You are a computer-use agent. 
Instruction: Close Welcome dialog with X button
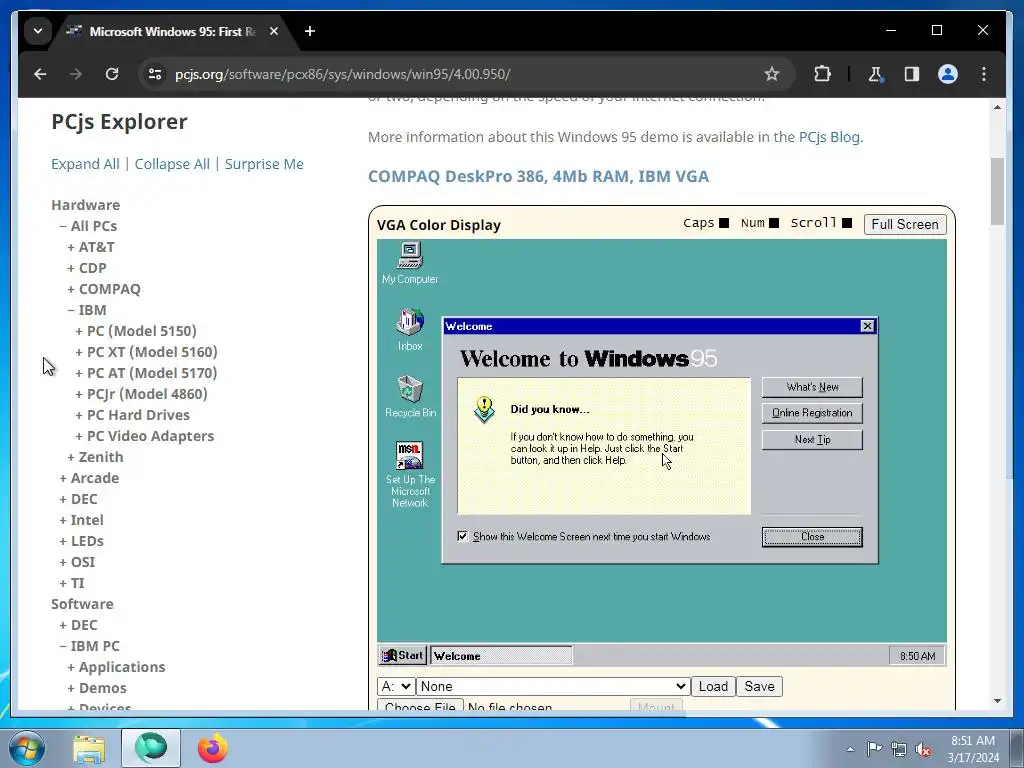pos(867,326)
